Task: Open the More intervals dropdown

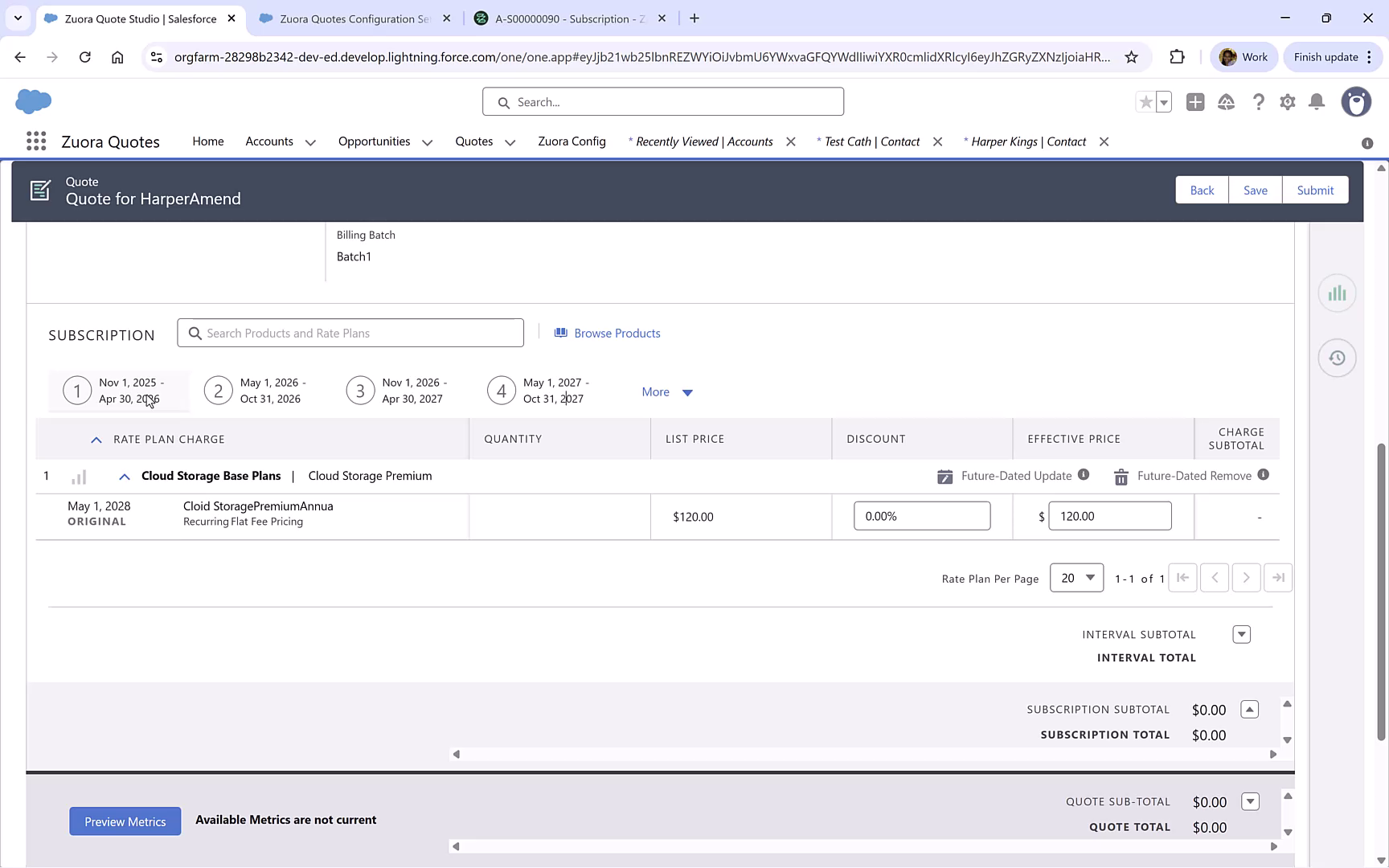Action: click(x=666, y=391)
